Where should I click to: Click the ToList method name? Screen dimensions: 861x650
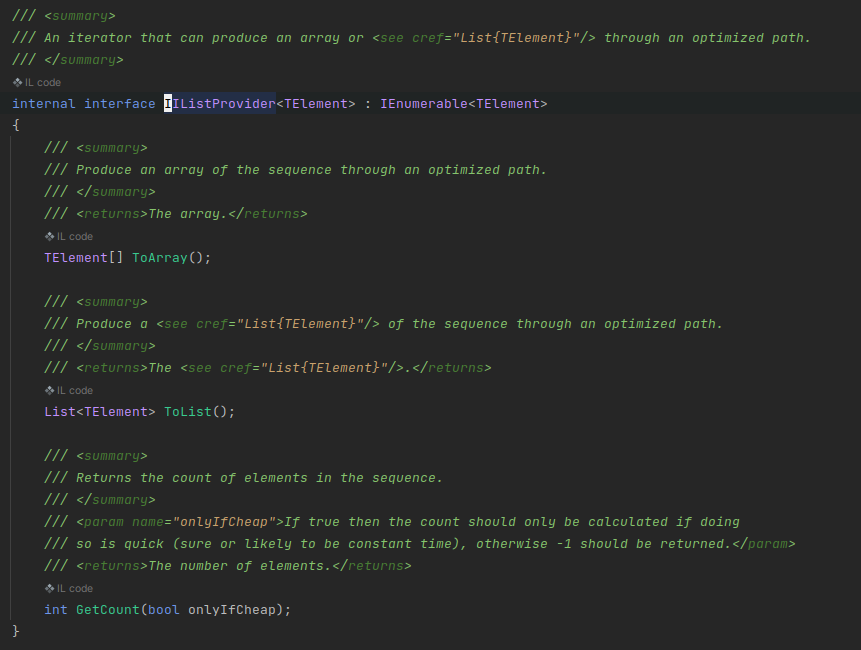(x=188, y=412)
